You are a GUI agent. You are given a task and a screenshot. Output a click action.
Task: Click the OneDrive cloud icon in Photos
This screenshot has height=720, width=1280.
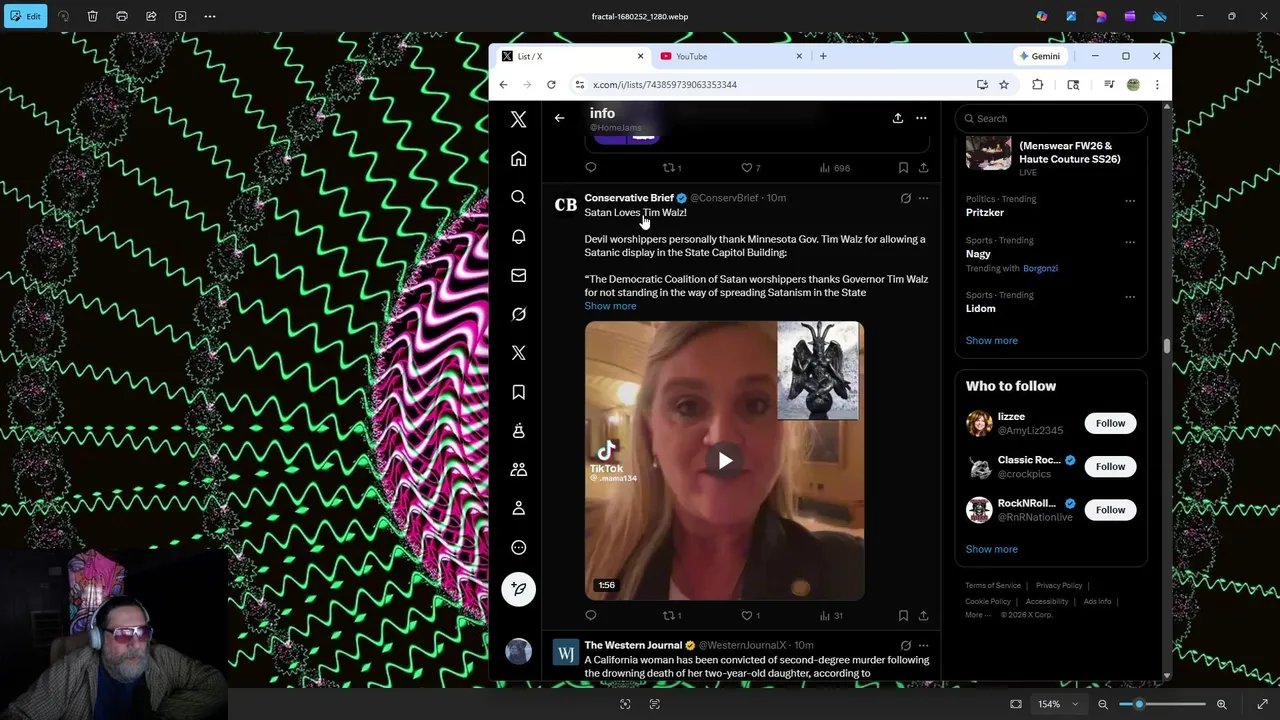pos(1160,16)
